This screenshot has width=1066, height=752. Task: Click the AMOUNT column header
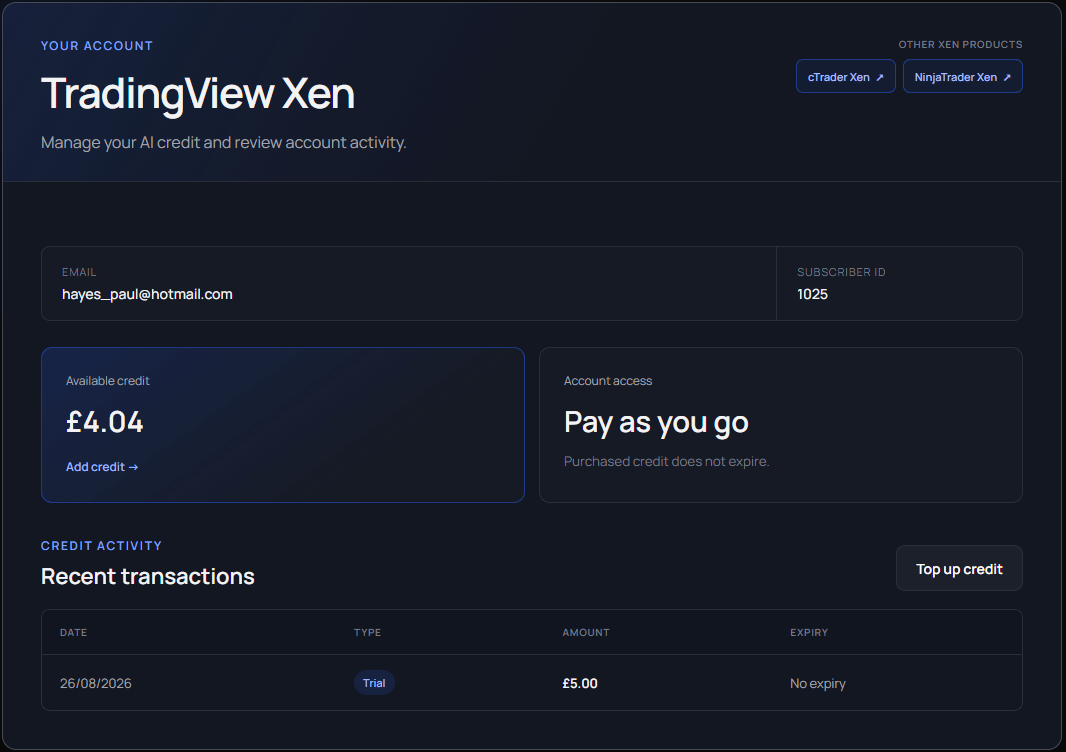click(586, 632)
